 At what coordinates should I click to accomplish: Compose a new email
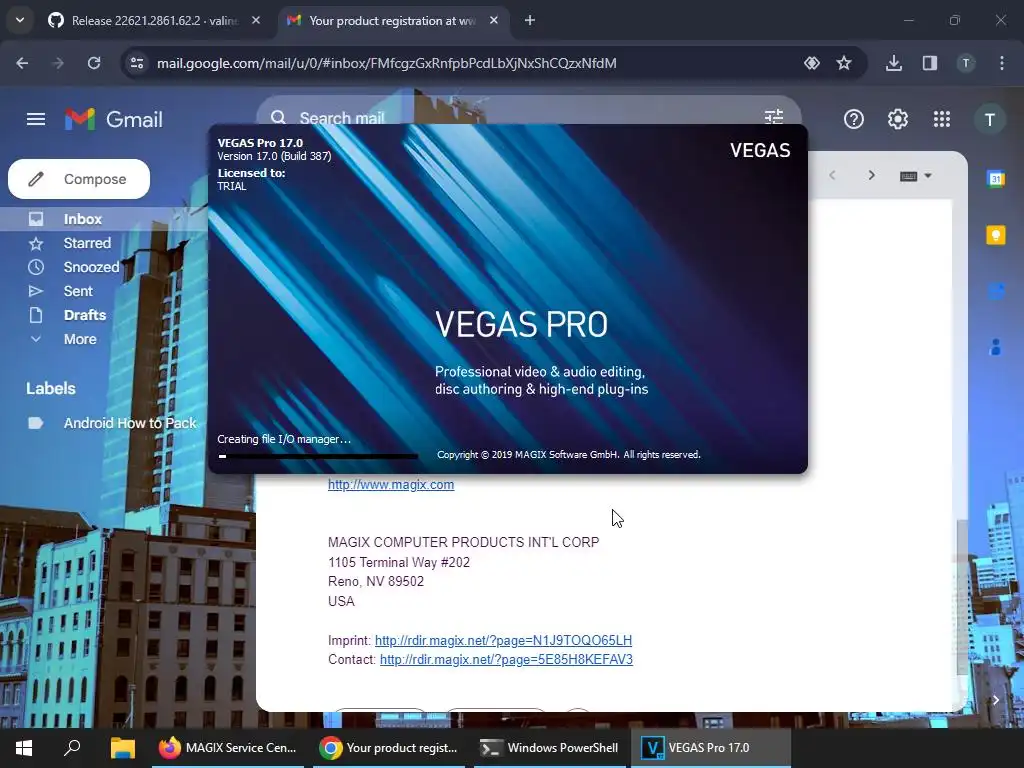point(79,179)
